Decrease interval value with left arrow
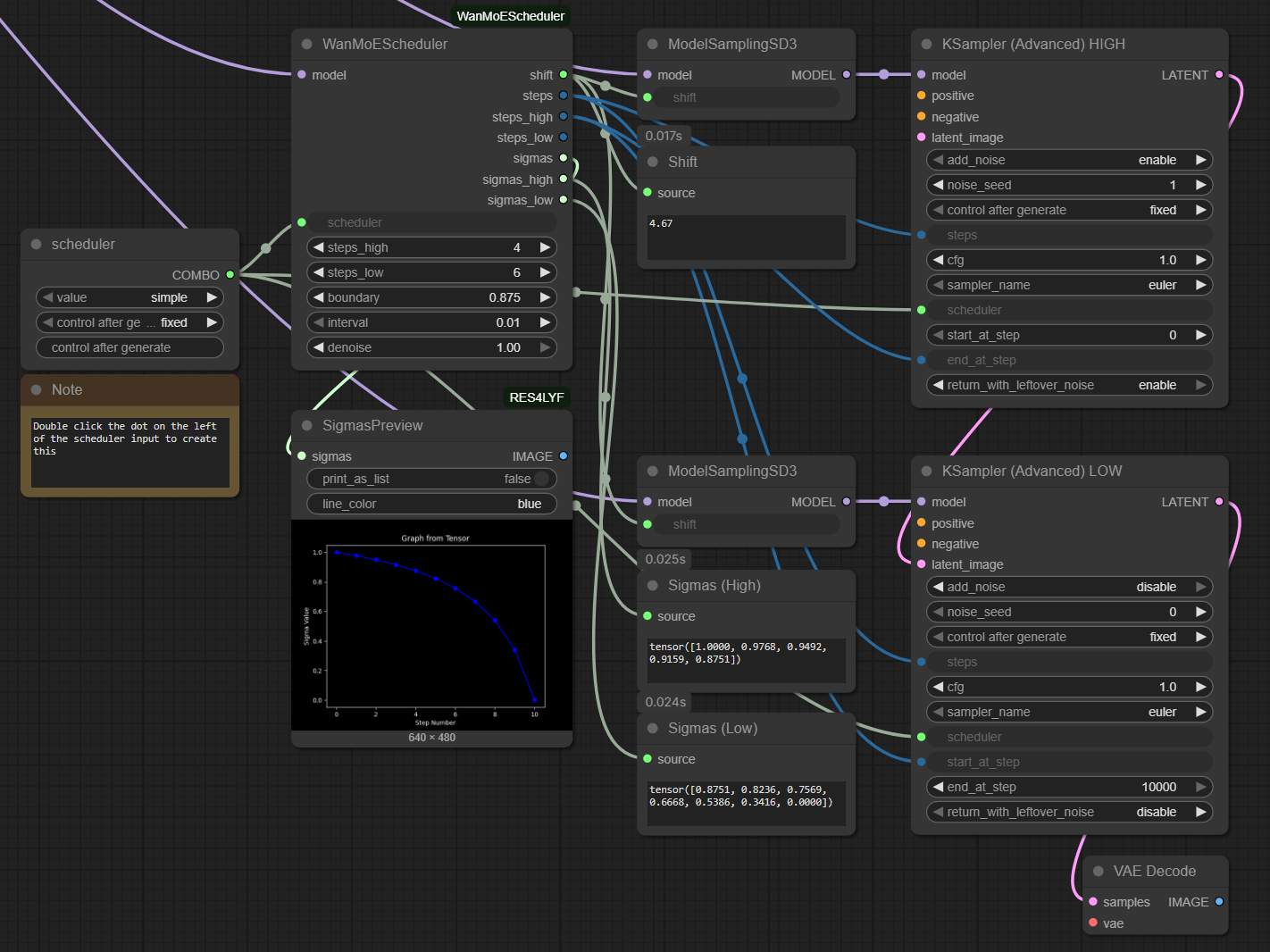Image resolution: width=1270 pixels, height=952 pixels. tap(319, 322)
